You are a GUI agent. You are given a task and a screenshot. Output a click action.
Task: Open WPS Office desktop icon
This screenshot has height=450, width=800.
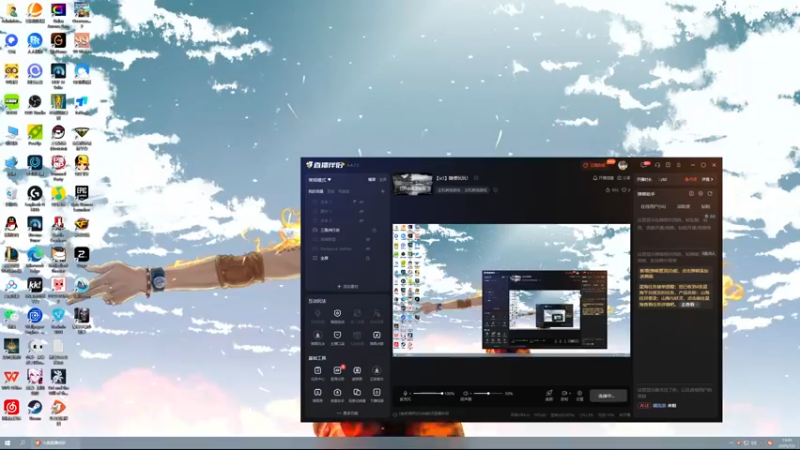[x=11, y=380]
